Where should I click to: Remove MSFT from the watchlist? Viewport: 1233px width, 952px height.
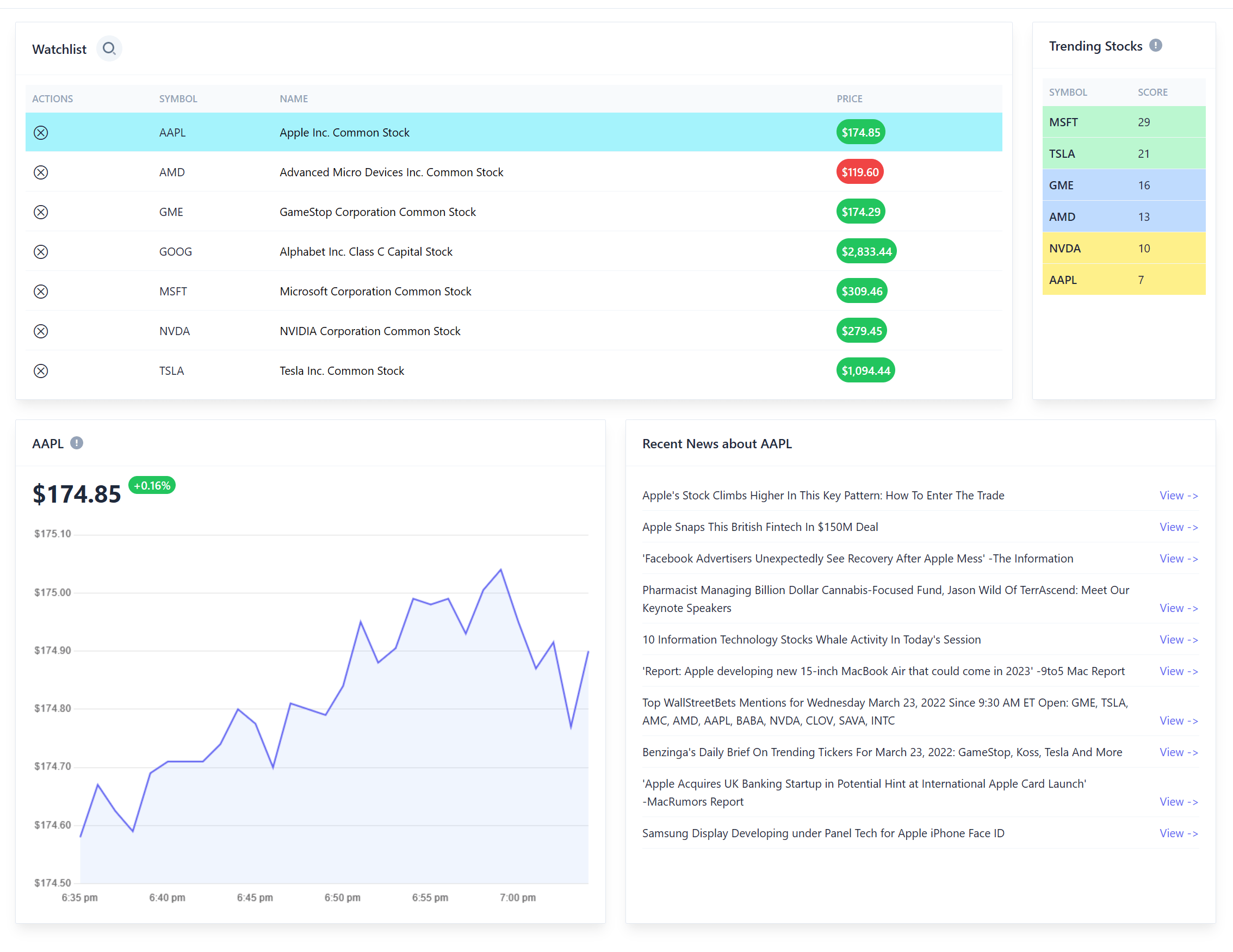click(41, 292)
